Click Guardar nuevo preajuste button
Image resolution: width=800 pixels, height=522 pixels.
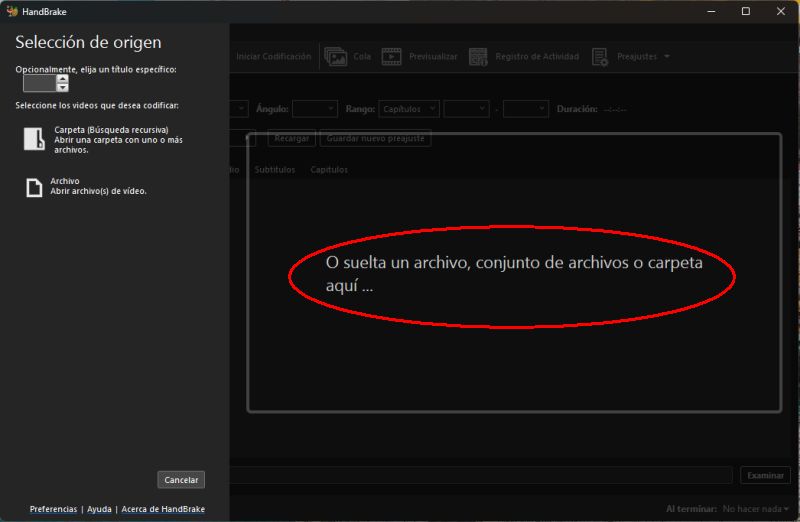[x=375, y=138]
